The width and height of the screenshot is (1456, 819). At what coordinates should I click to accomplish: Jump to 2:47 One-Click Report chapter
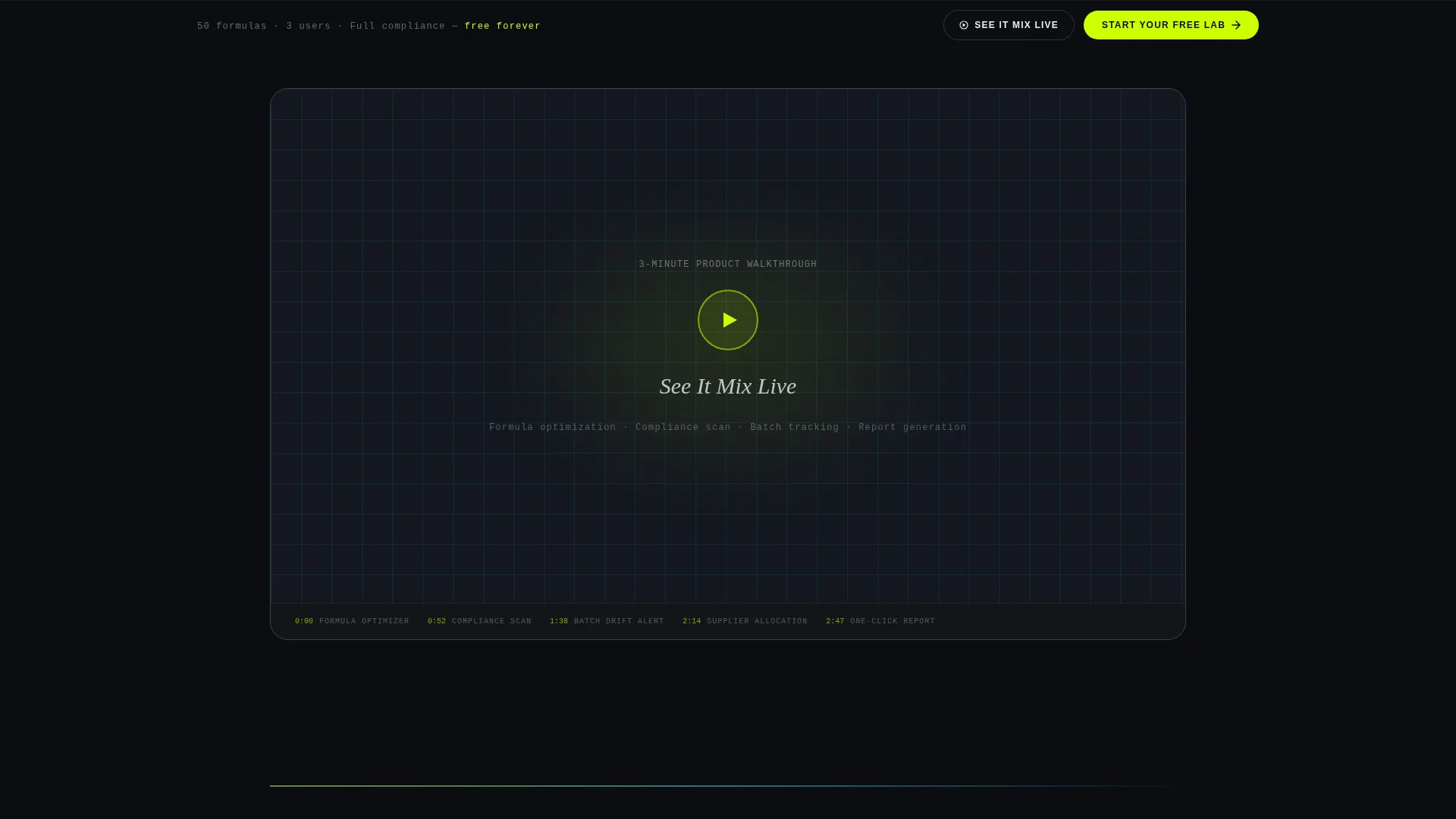pos(880,621)
